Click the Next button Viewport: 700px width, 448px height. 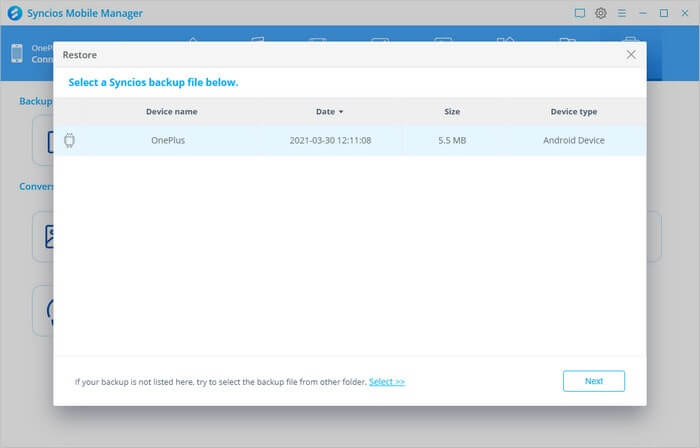[x=594, y=381]
